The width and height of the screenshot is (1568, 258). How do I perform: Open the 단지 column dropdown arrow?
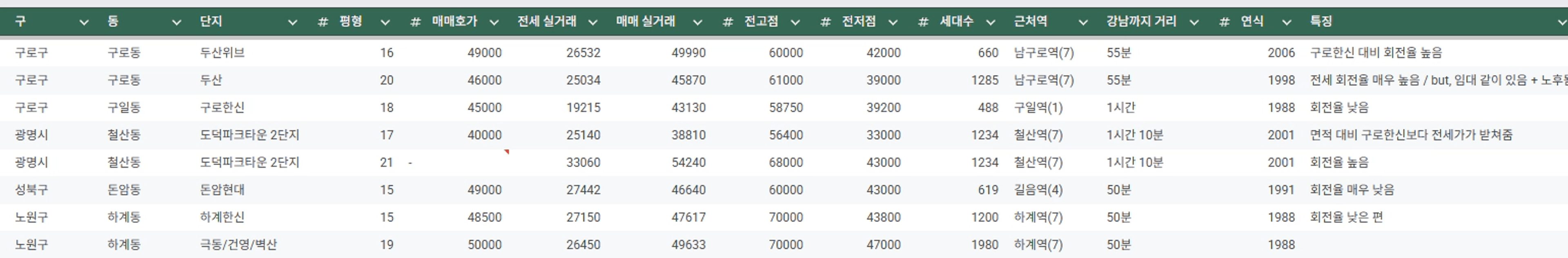click(293, 22)
